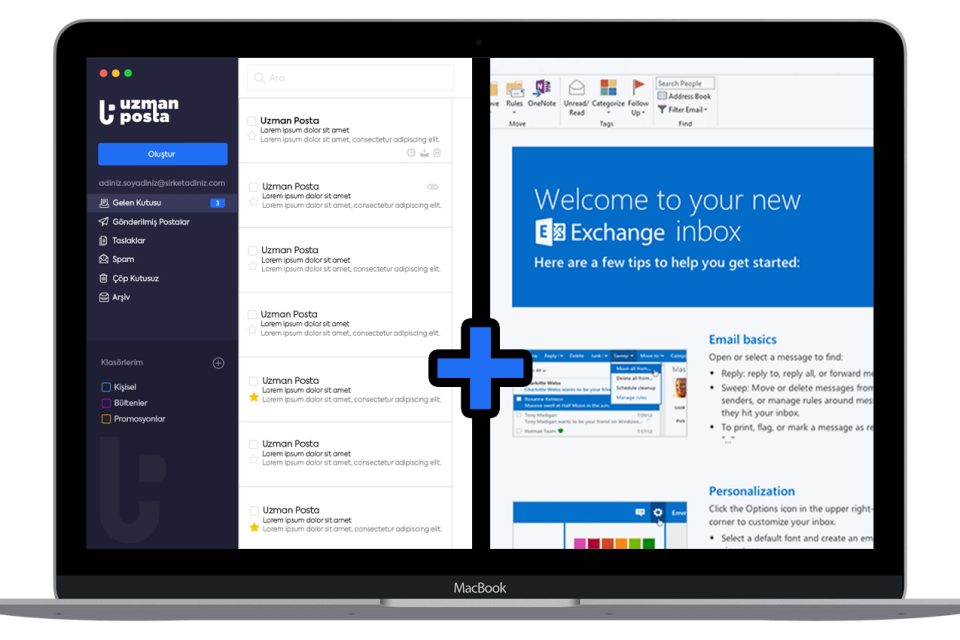
Task: Star the first email with the action icons
Action: pyautogui.click(x=252, y=137)
